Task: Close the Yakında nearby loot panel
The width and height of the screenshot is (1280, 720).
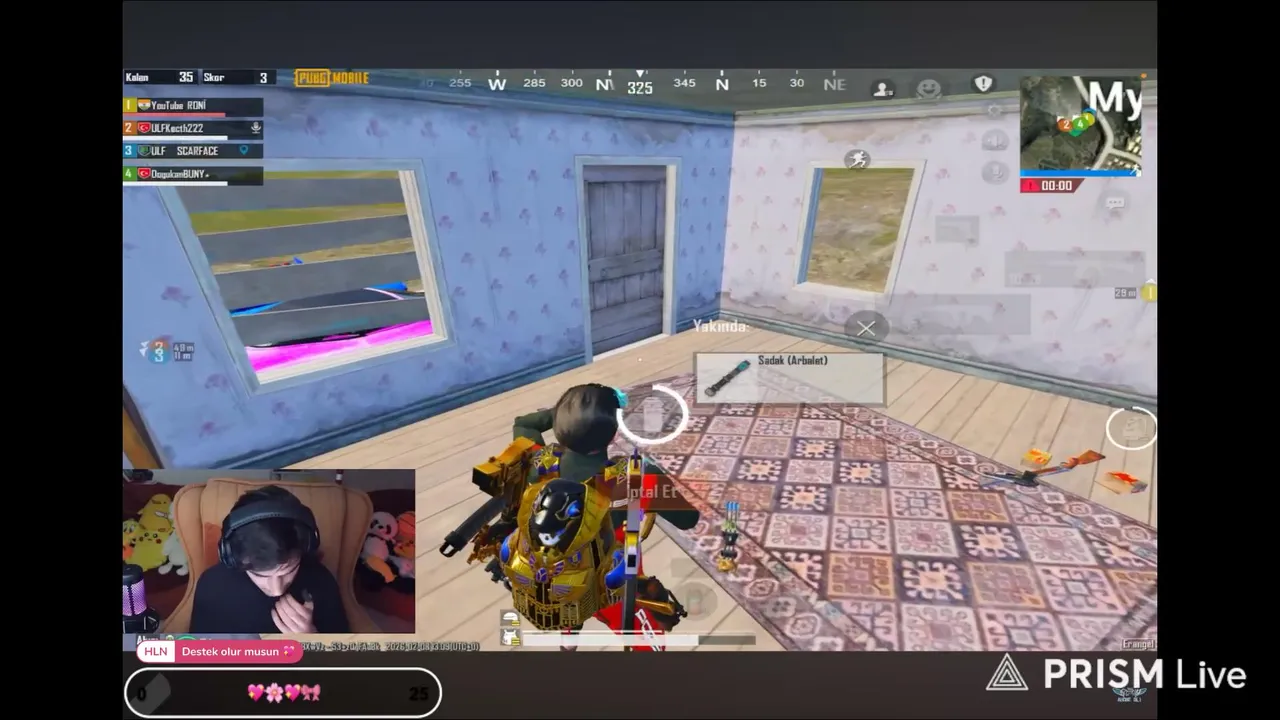Action: click(866, 327)
